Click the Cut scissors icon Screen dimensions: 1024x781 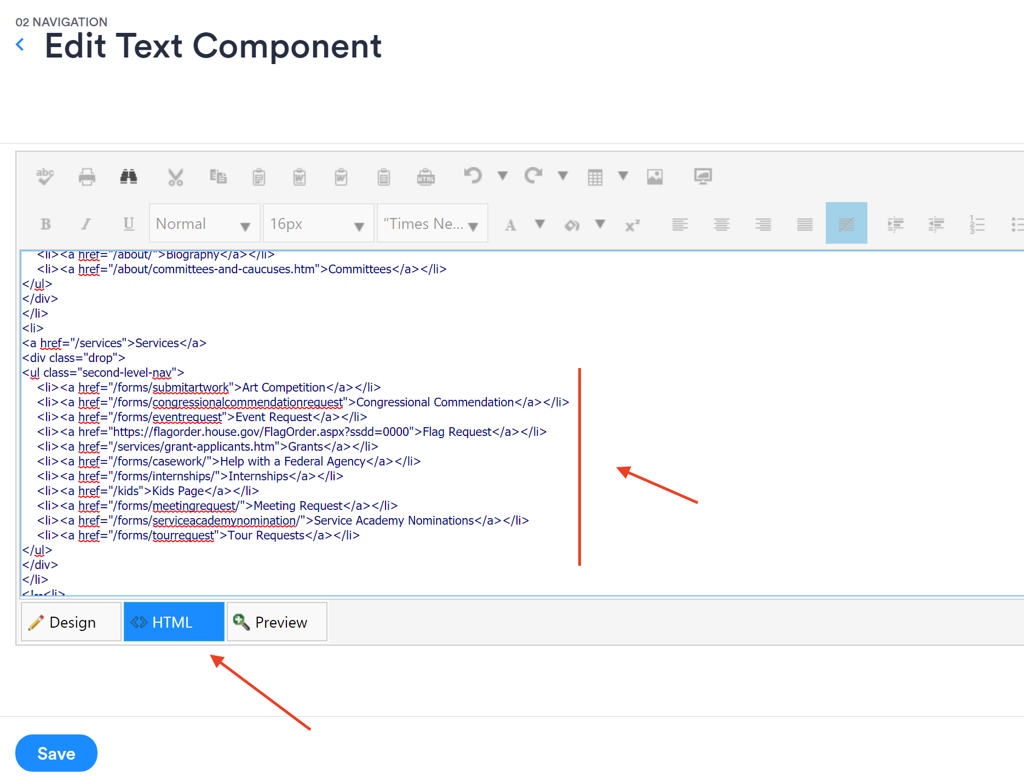click(x=176, y=177)
